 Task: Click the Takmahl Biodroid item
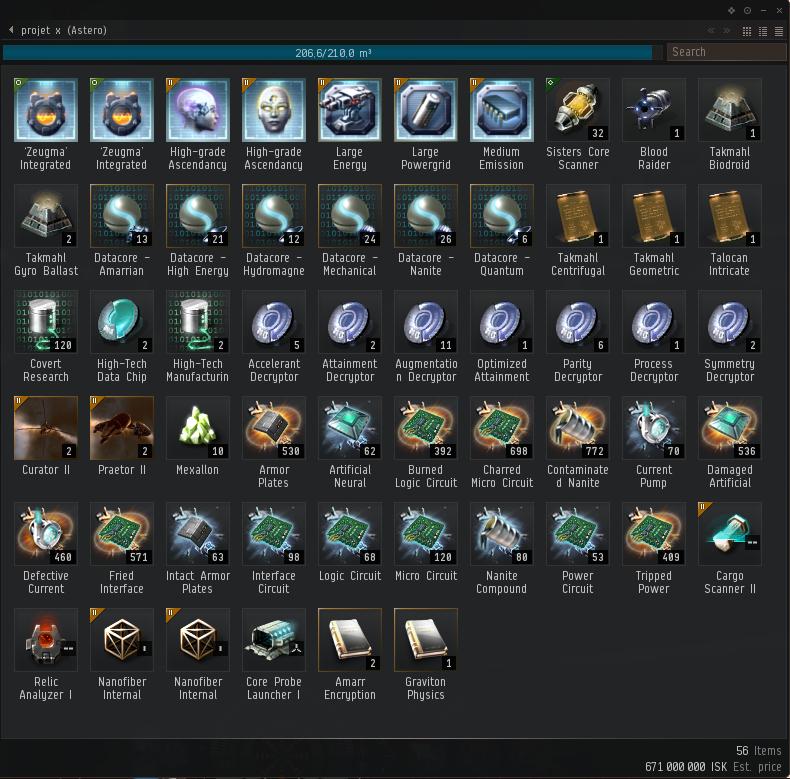[730, 110]
